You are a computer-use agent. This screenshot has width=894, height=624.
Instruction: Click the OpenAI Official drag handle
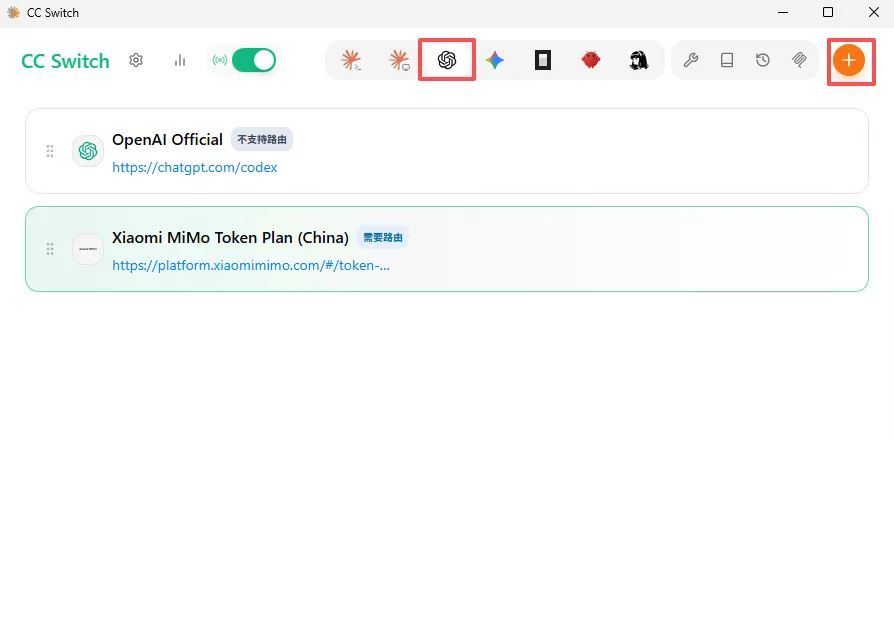(50, 151)
